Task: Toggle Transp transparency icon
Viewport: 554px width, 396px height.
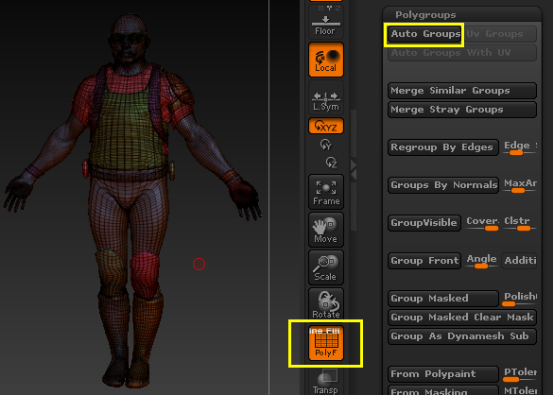Action: point(326,382)
